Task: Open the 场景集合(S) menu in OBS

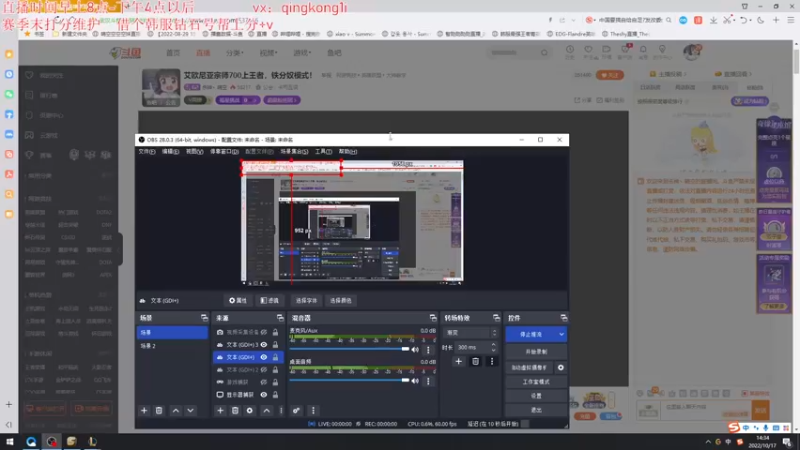Action: coord(294,152)
